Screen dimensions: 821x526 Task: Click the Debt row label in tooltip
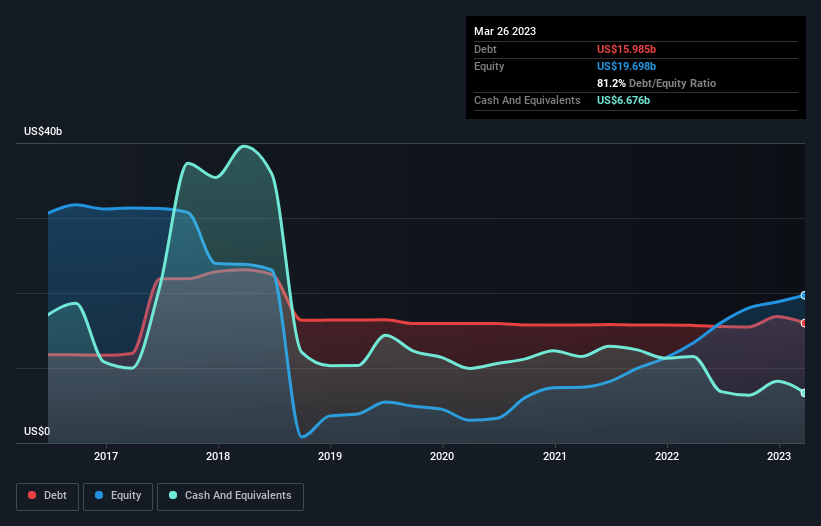(x=485, y=49)
